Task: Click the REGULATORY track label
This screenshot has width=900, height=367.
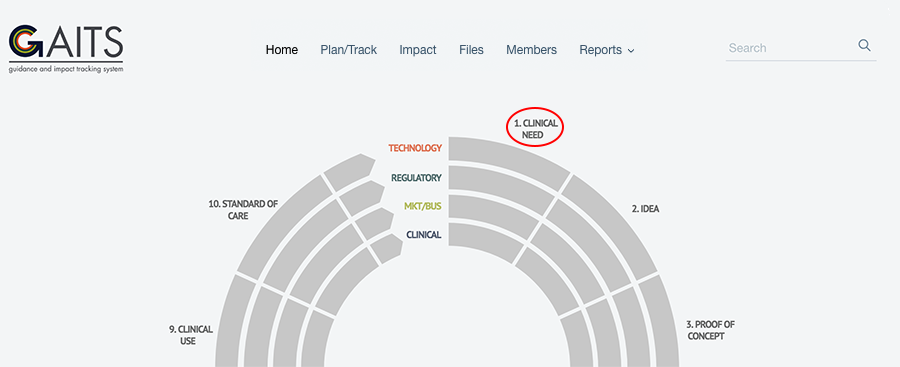Action: [x=416, y=178]
